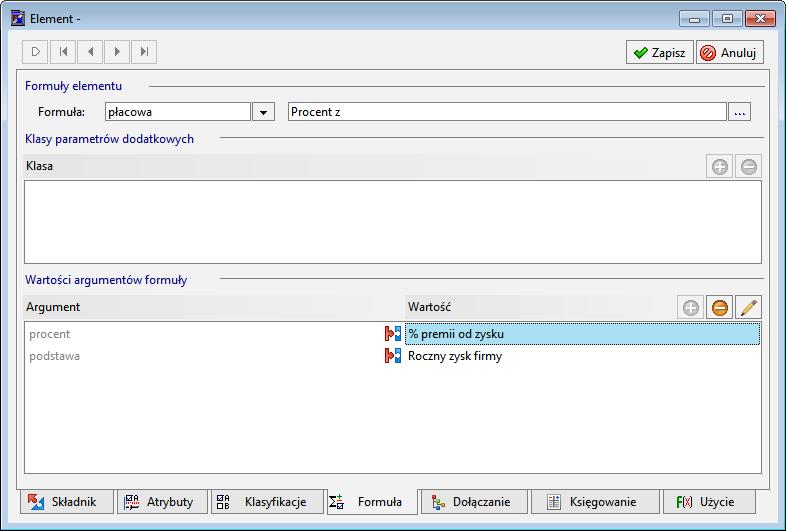Select the procent argument row
Viewport: 786px width, 531px height.
(393, 334)
